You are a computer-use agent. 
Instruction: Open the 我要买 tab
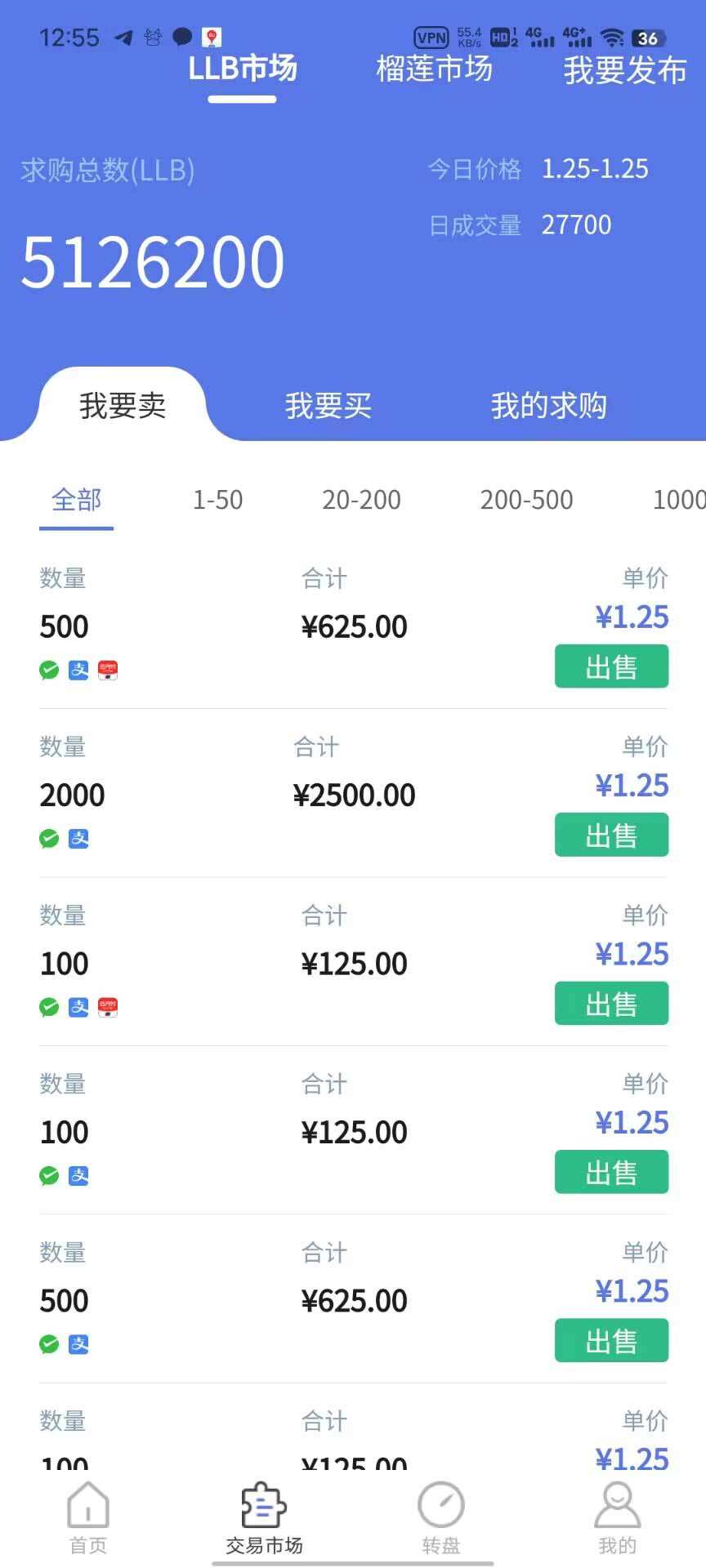[x=328, y=405]
